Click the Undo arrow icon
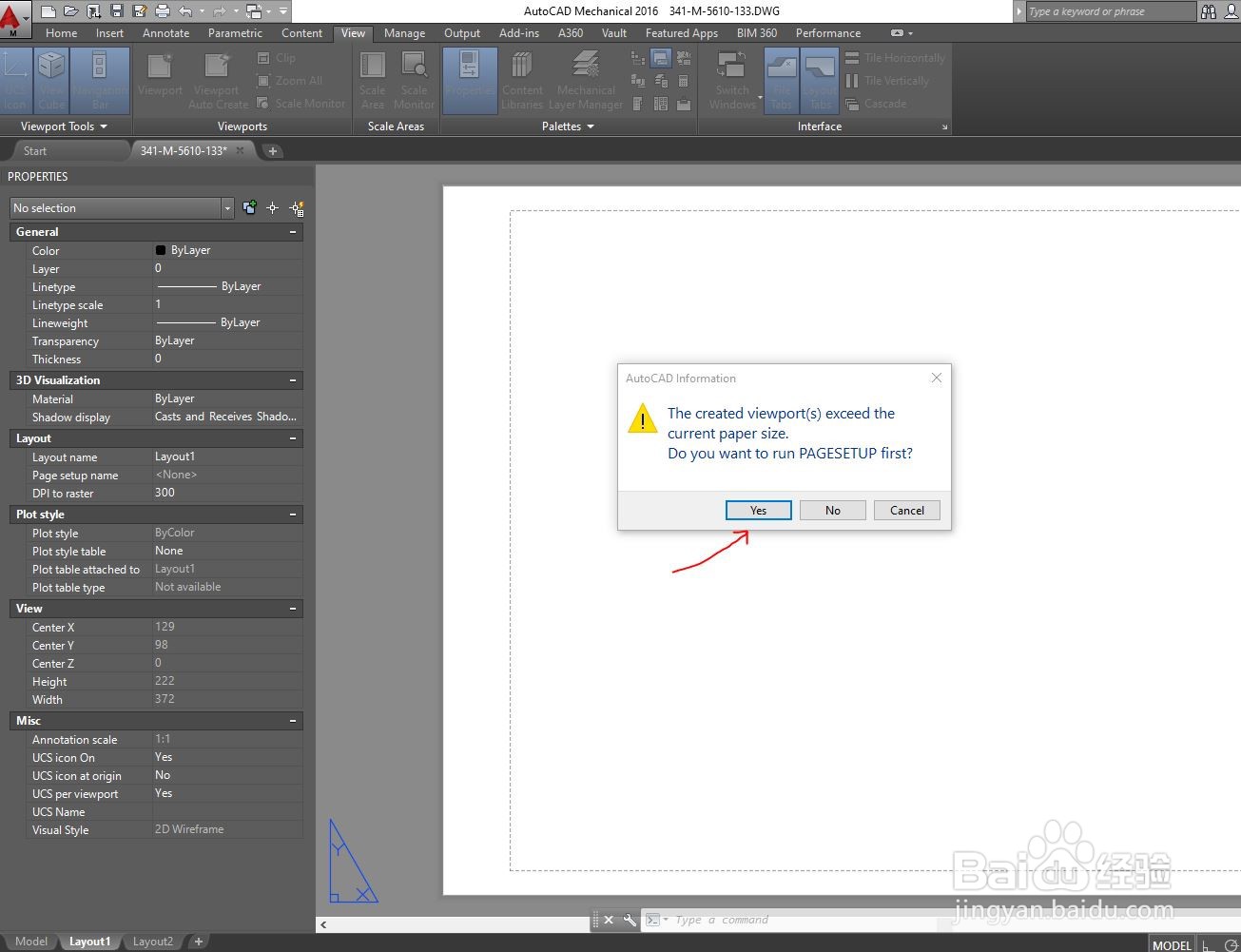This screenshot has height=952, width=1241. click(x=185, y=11)
